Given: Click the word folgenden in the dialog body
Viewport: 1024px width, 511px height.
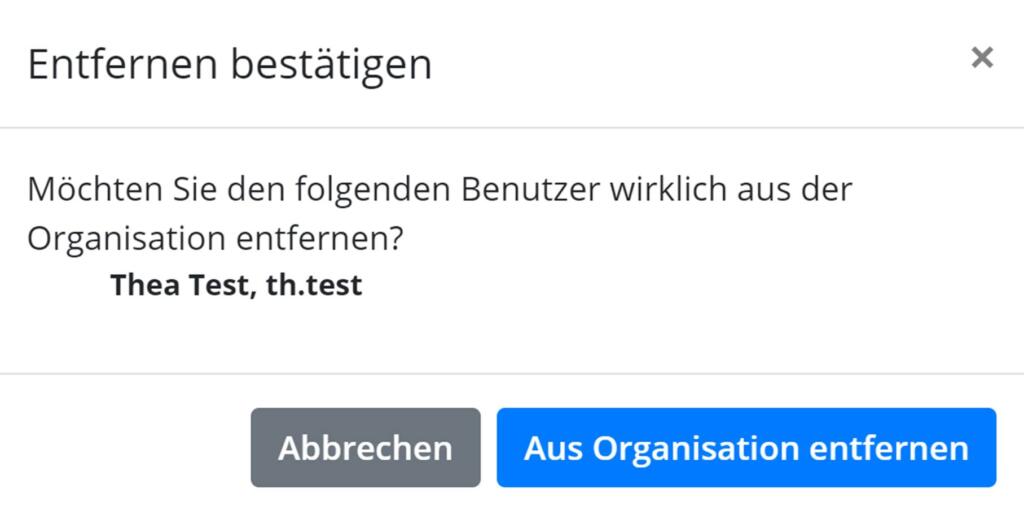Looking at the screenshot, I should pos(372,191).
